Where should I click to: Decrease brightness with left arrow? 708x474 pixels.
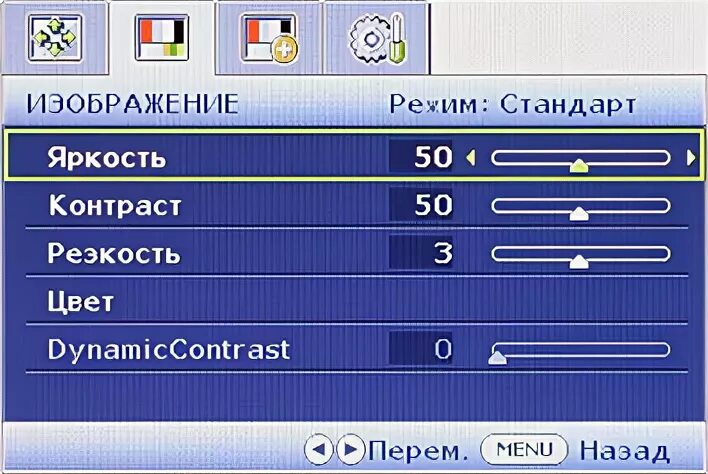pos(470,158)
